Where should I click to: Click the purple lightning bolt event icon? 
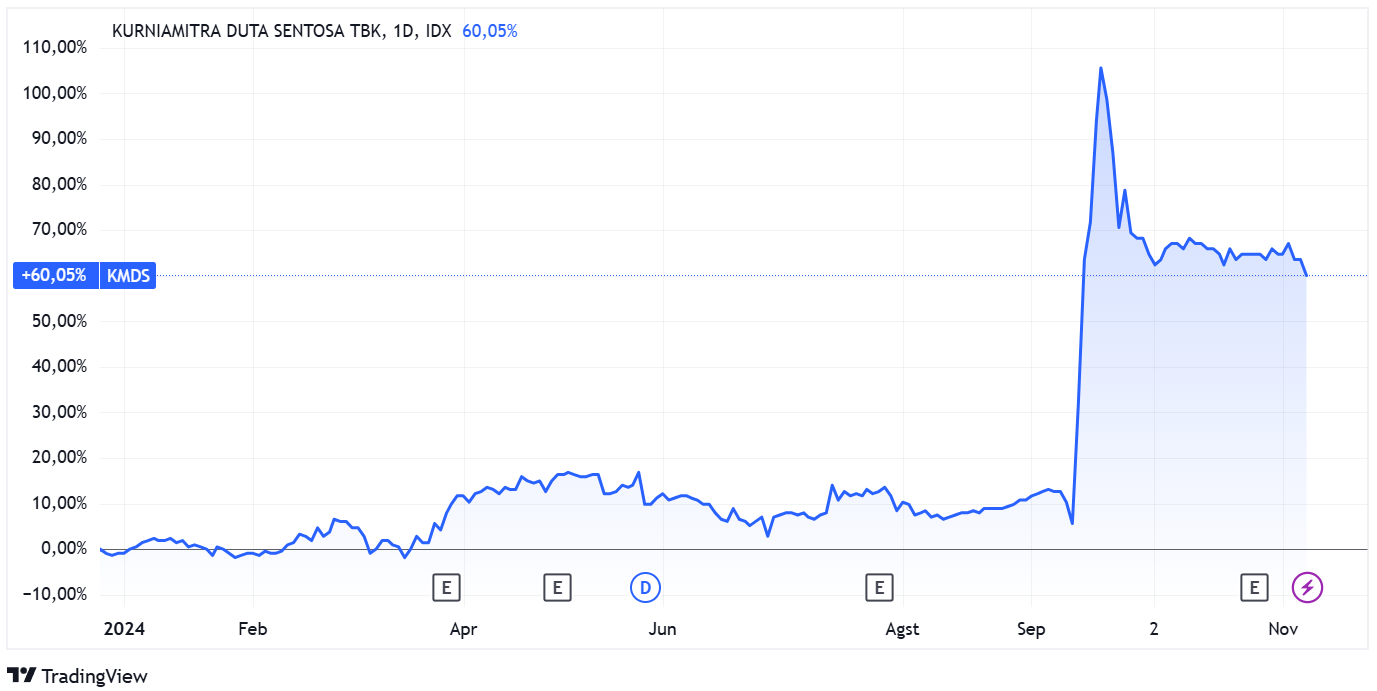click(x=1307, y=588)
